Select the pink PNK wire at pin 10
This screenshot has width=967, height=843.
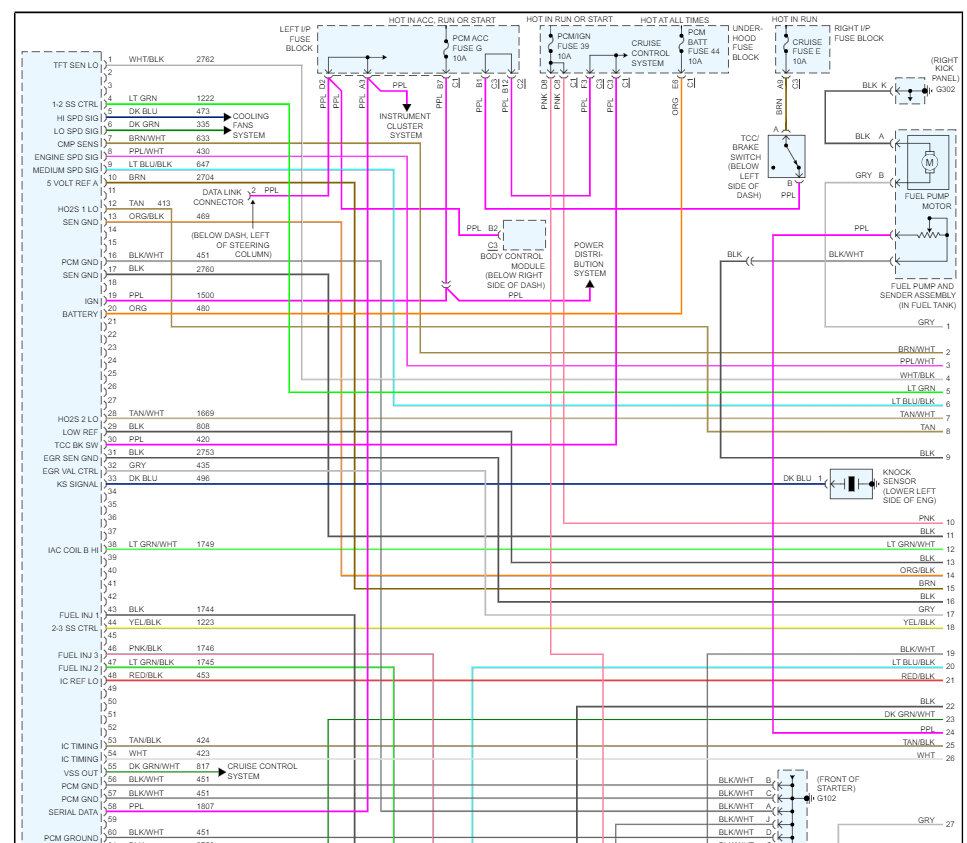pos(925,518)
